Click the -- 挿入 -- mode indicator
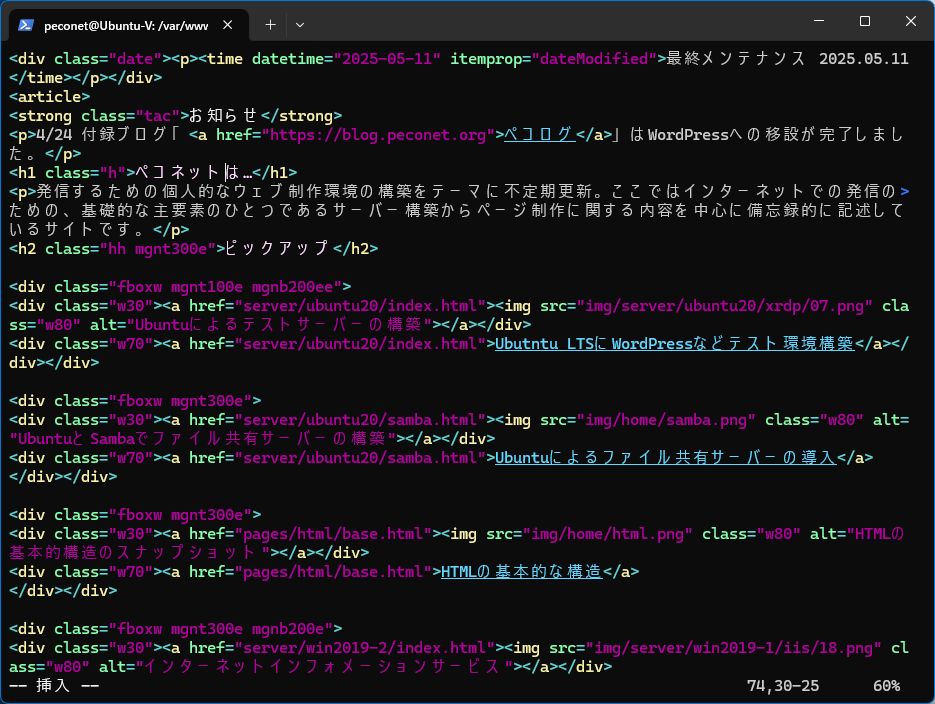The height and width of the screenshot is (704, 935). point(54,686)
